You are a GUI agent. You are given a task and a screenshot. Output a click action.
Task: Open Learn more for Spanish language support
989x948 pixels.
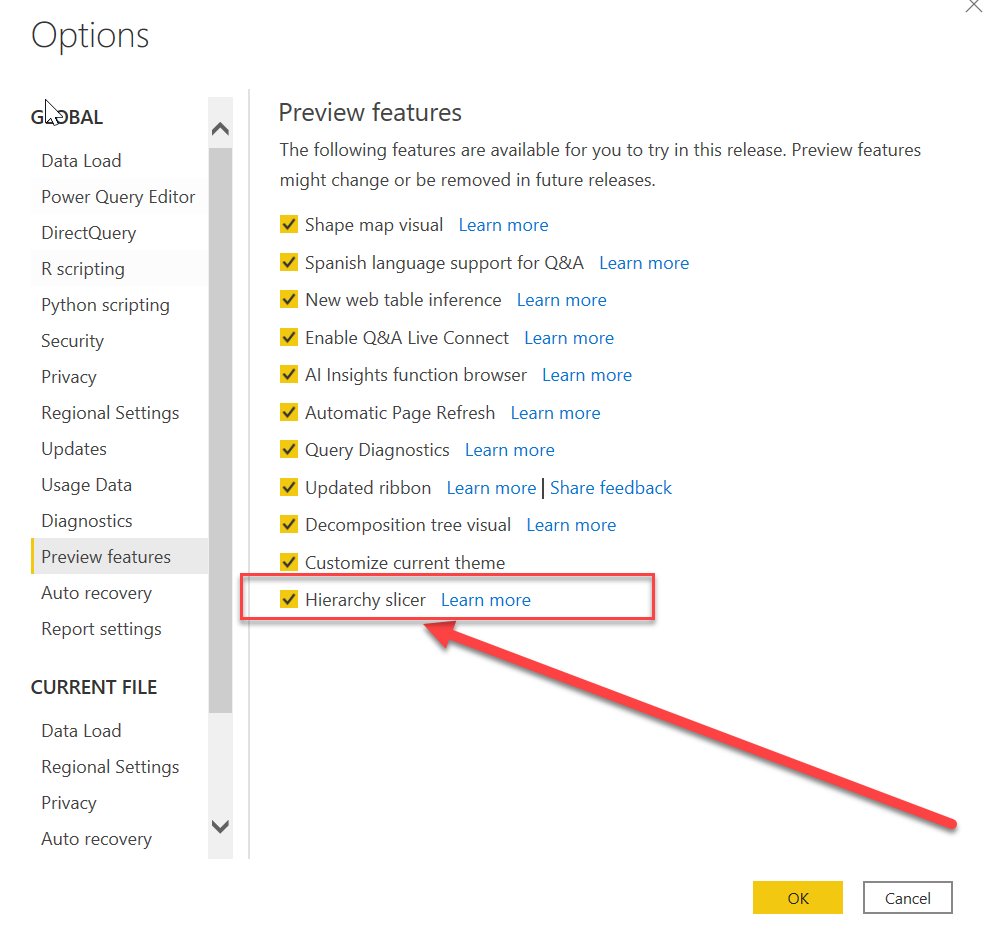644,263
